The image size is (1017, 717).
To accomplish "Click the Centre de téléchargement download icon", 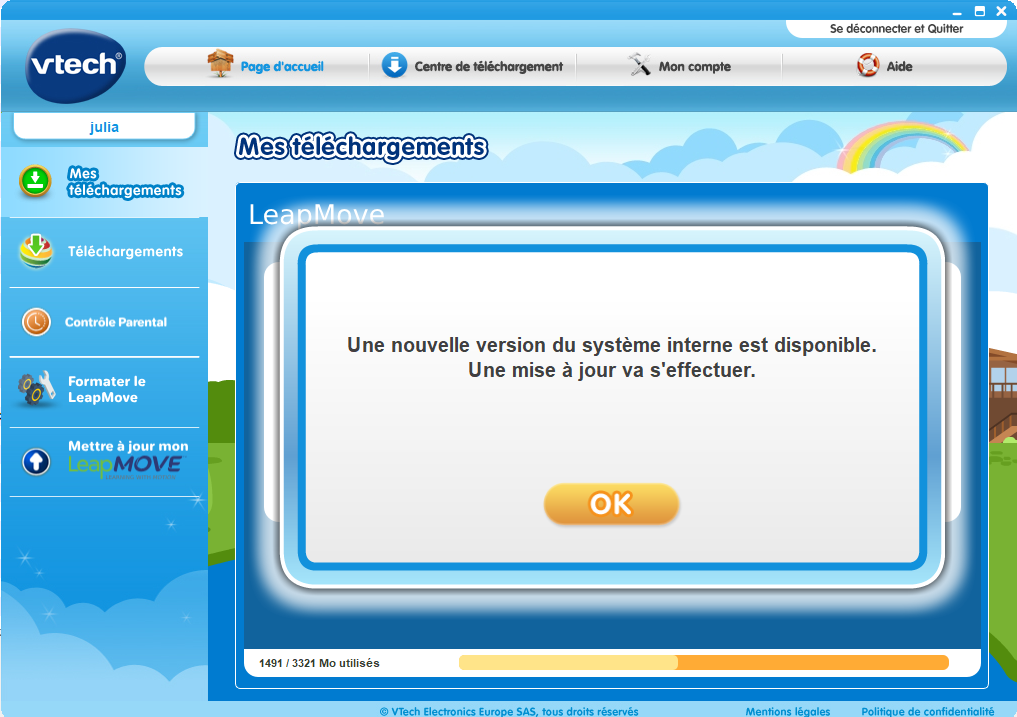I will [393, 65].
